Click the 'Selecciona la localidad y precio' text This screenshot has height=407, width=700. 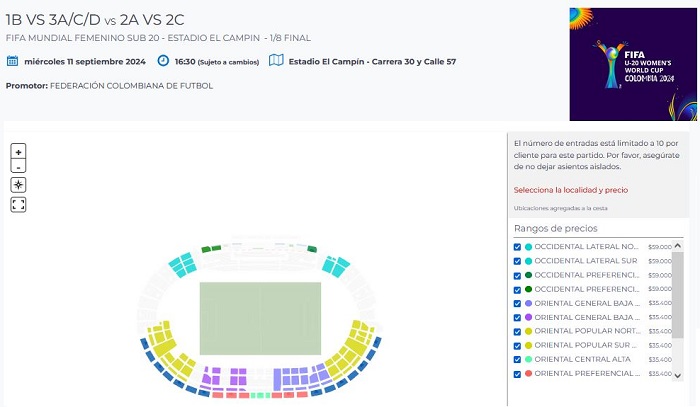coord(570,189)
